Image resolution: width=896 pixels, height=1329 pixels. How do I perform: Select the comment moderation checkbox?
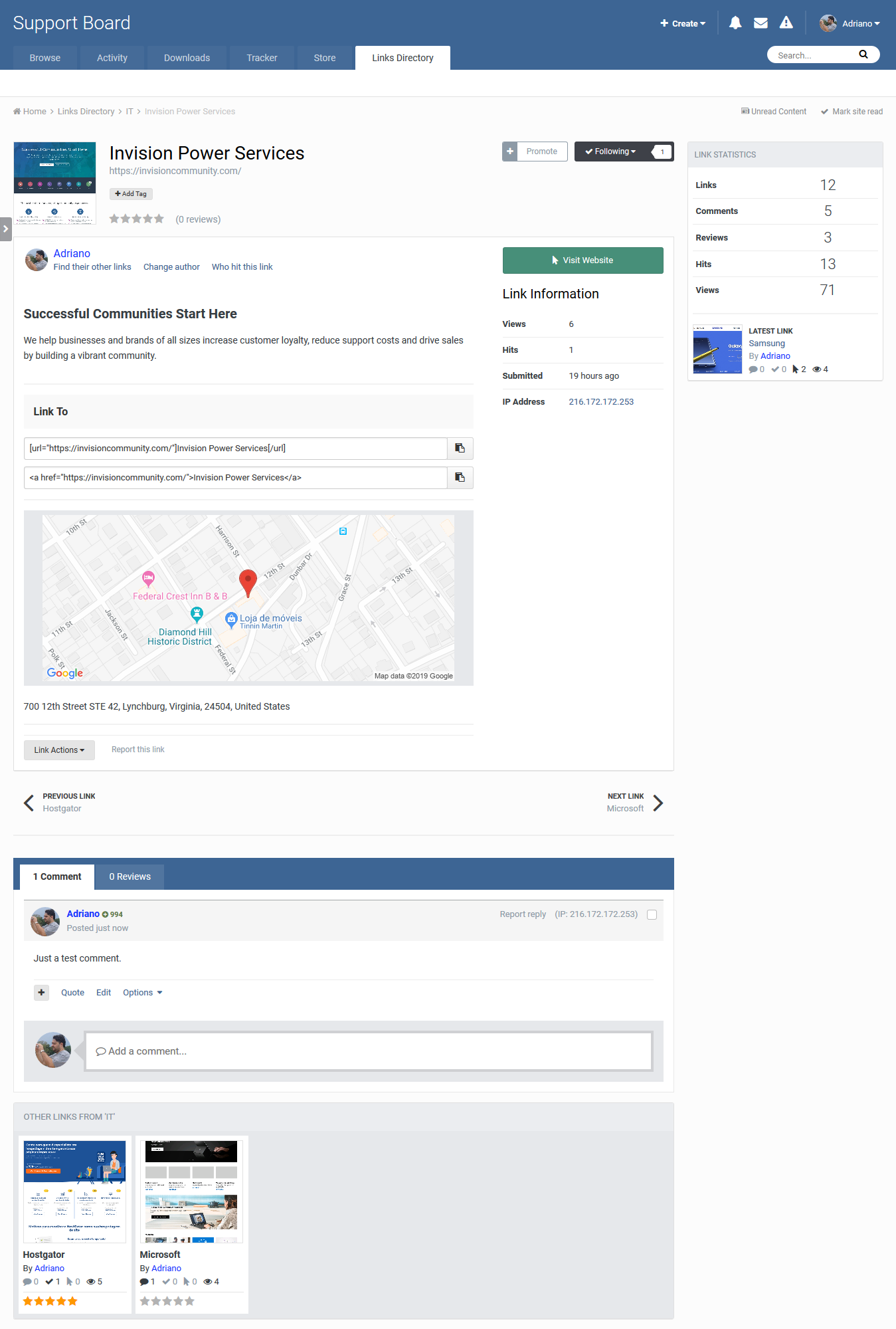pos(652,915)
